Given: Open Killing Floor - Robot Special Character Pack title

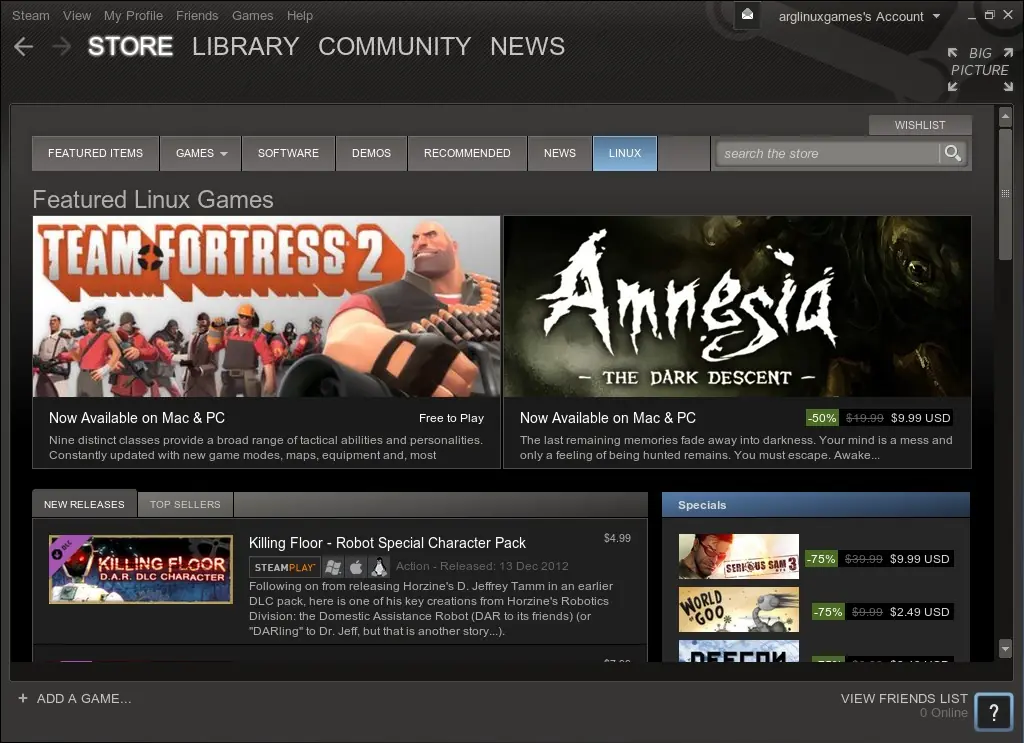Looking at the screenshot, I should click(387, 543).
